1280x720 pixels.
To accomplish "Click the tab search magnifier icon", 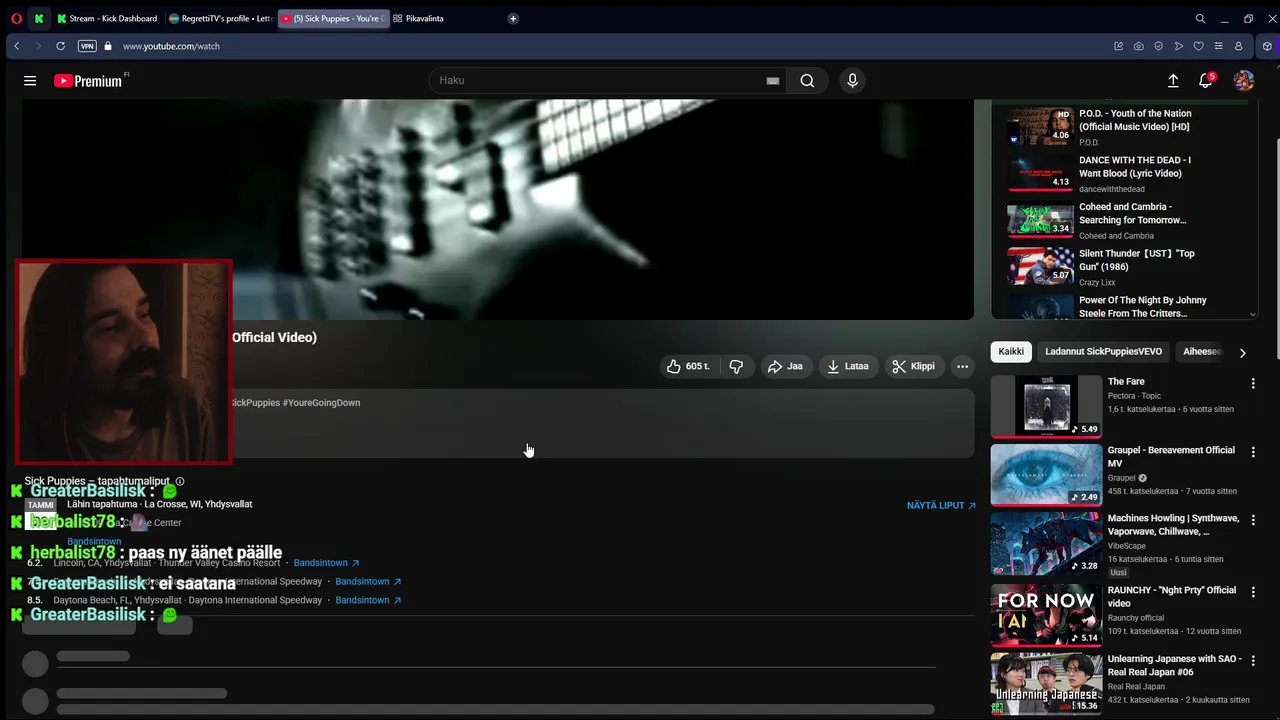I will coord(1200,18).
